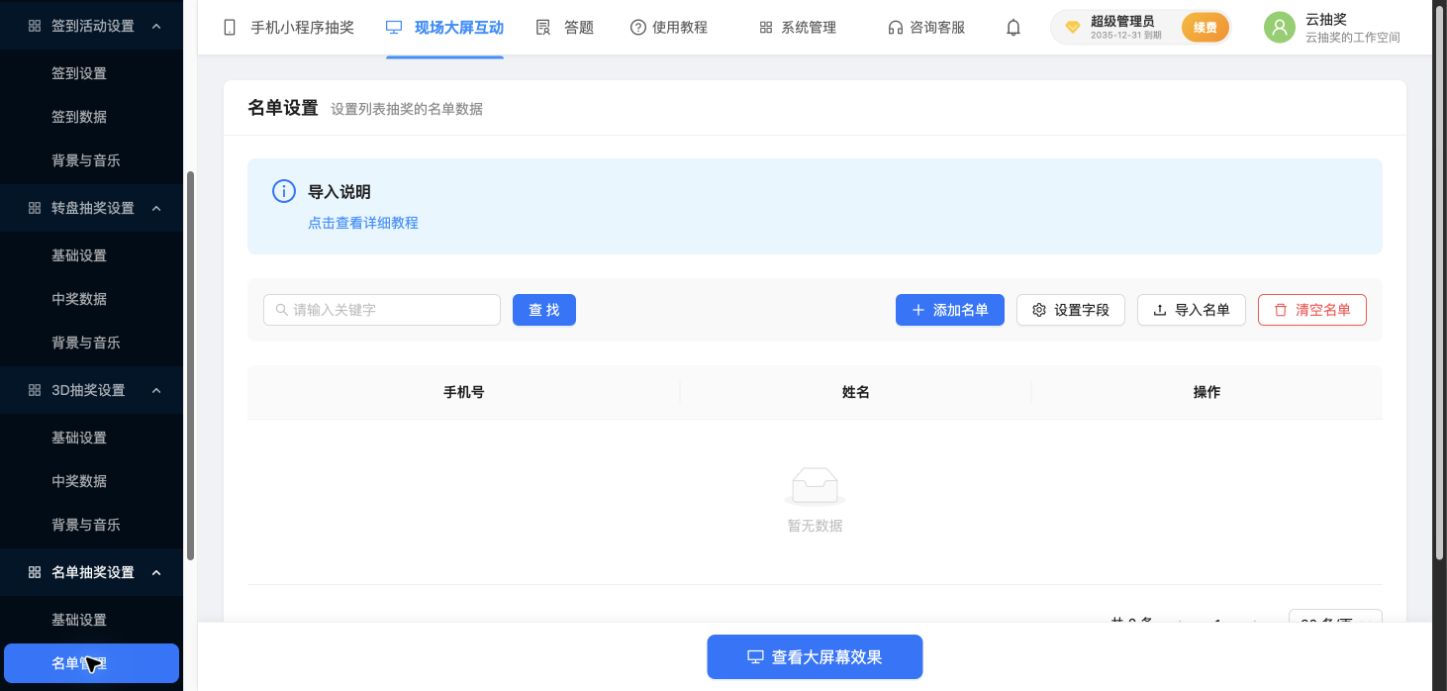Open the 答题 tab
The height and width of the screenshot is (691, 1447).
click(x=565, y=28)
